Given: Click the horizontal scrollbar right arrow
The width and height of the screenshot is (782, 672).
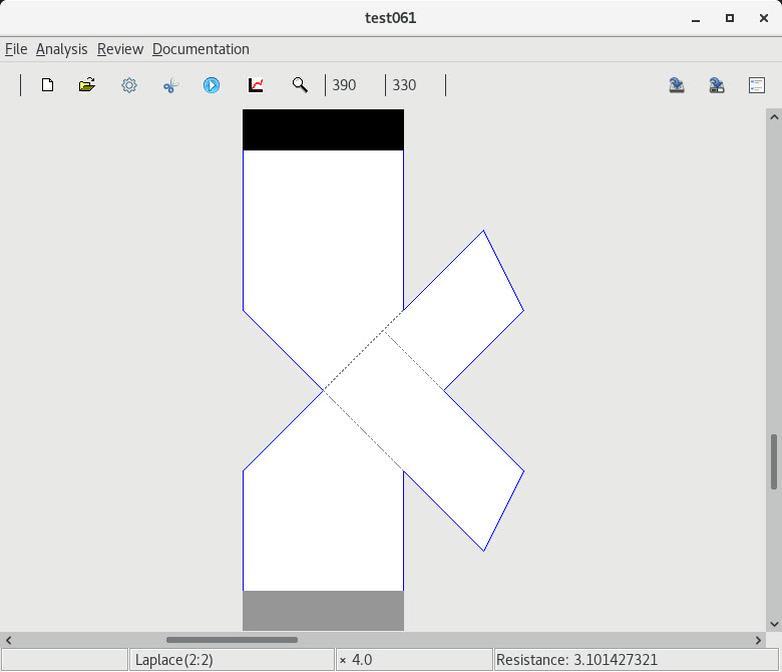Looking at the screenshot, I should [758, 640].
